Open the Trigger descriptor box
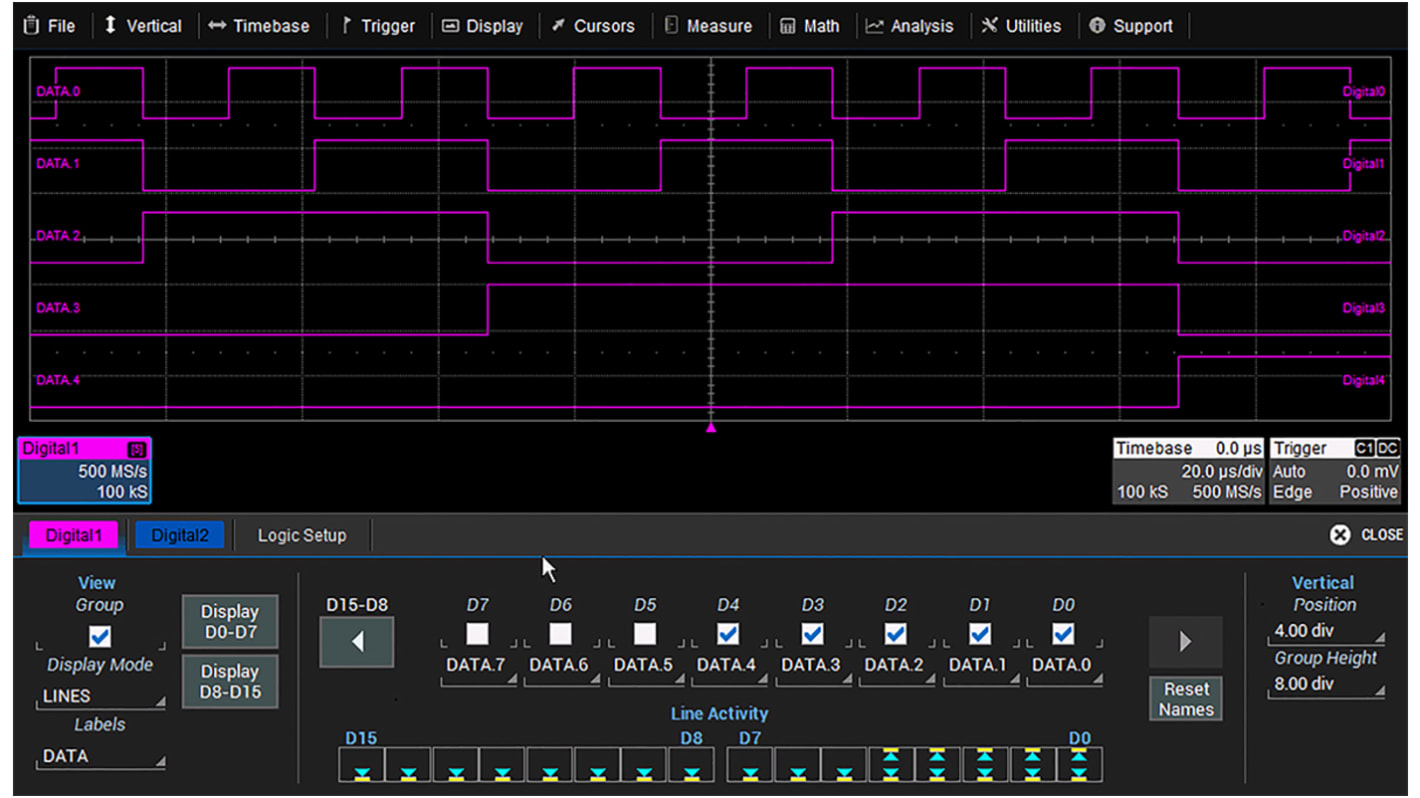The height and width of the screenshot is (798, 1420). (1334, 471)
